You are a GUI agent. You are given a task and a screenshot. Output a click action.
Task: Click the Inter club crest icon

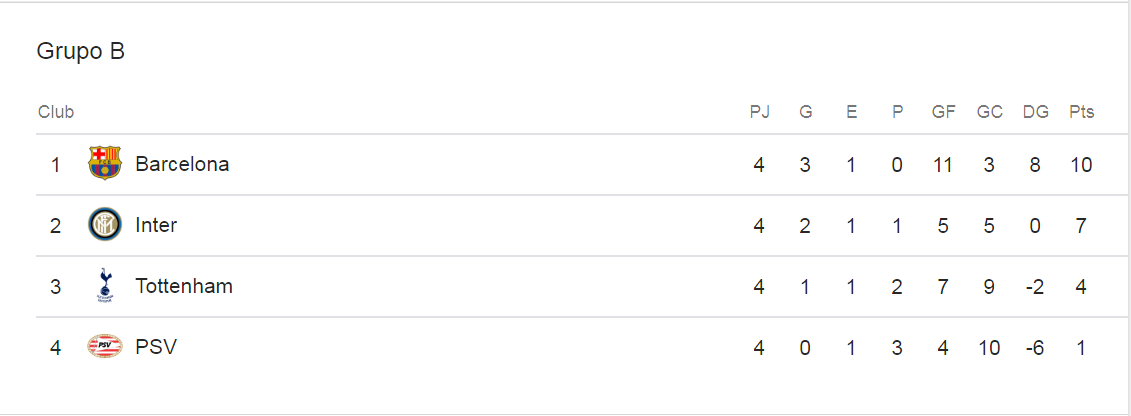point(104,225)
